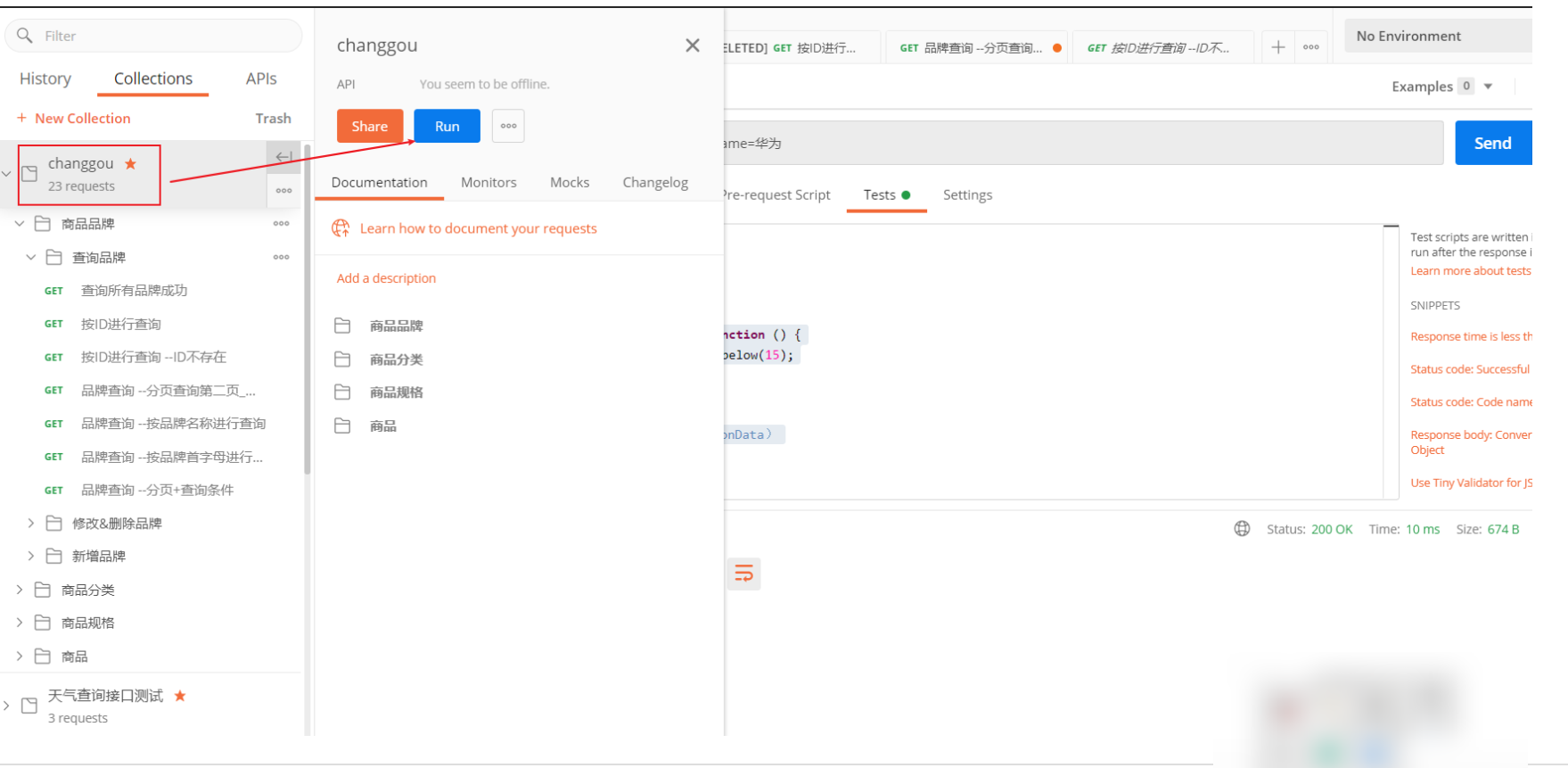Open Learn how to document your requests
This screenshot has height=768, width=1568.
point(479,228)
